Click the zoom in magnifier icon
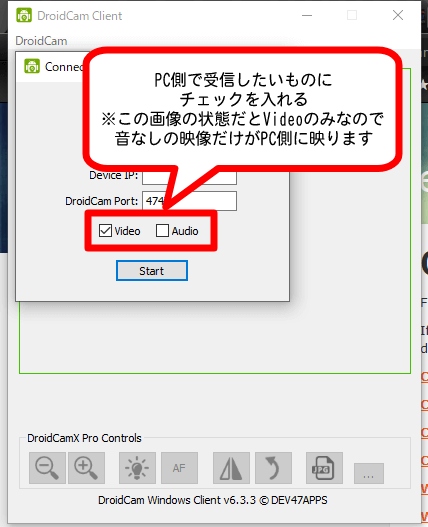Image resolution: width=428 pixels, height=527 pixels. point(86,468)
